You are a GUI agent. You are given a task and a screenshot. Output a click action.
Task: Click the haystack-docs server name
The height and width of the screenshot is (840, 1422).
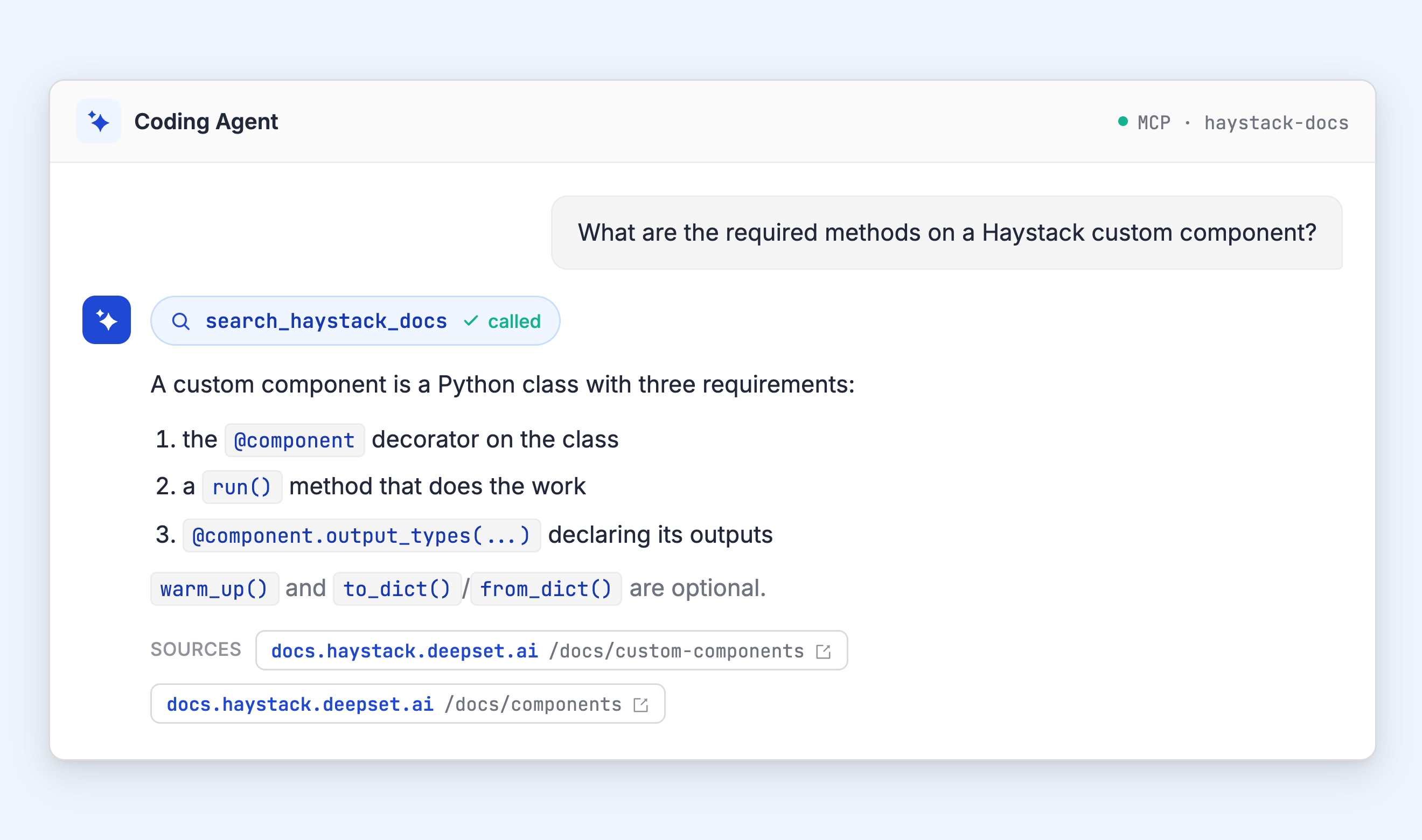tap(1276, 122)
